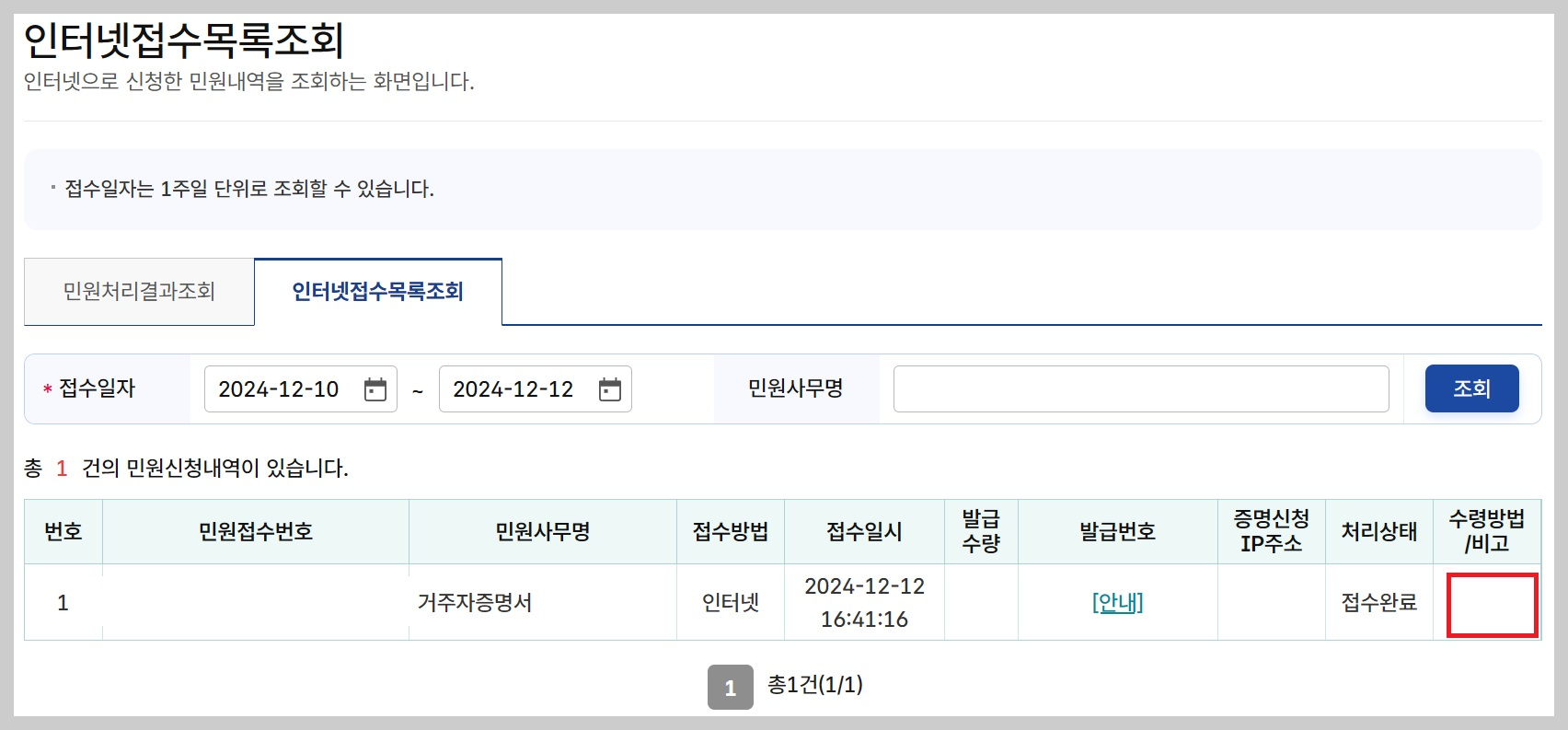
Task: Click the 민원접수번호 column header
Action: [256, 531]
